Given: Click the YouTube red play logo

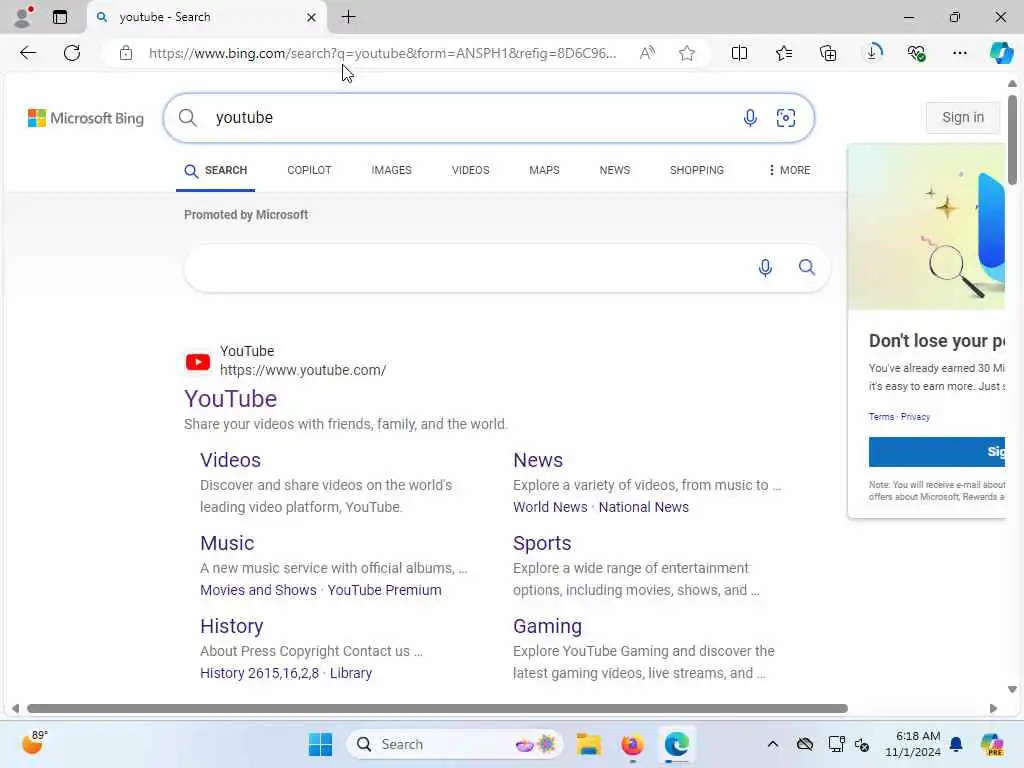Looking at the screenshot, I should tap(198, 362).
